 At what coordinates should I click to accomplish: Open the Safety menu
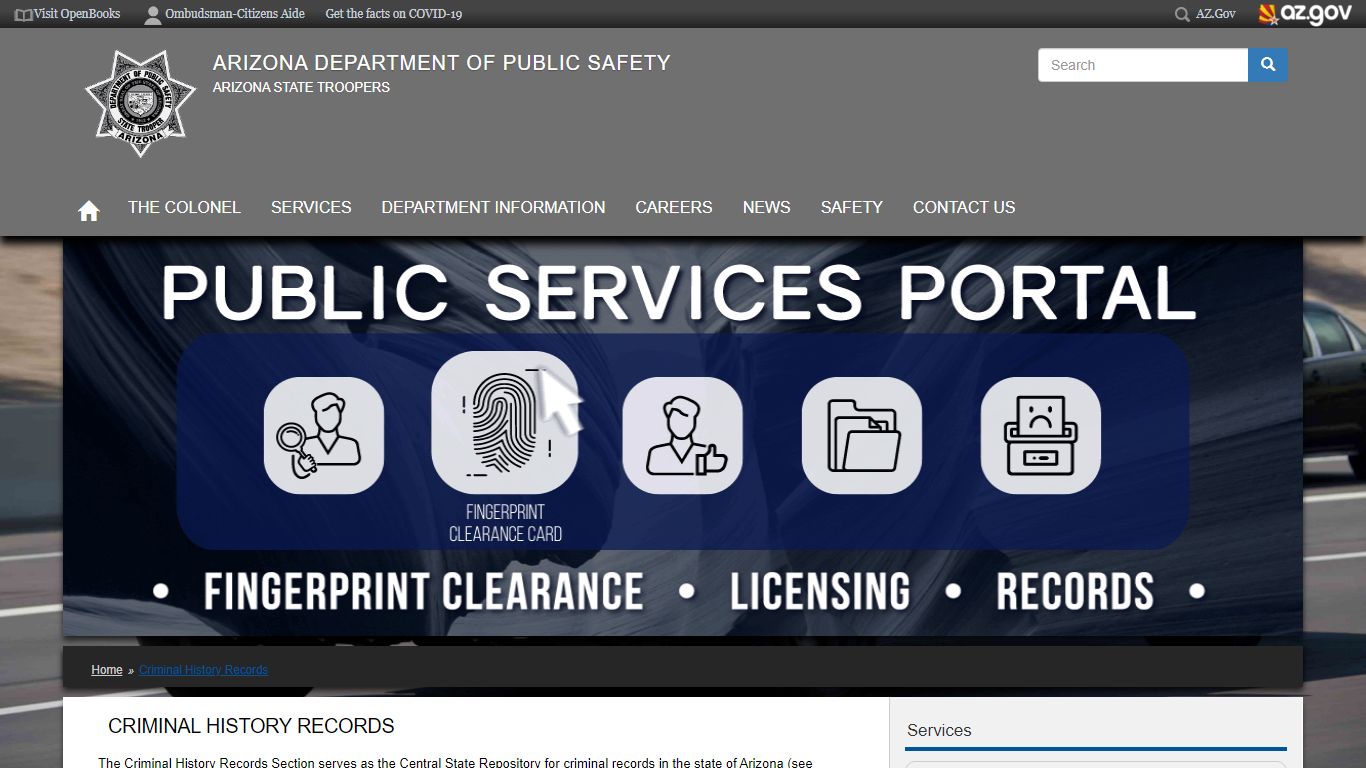pos(852,207)
